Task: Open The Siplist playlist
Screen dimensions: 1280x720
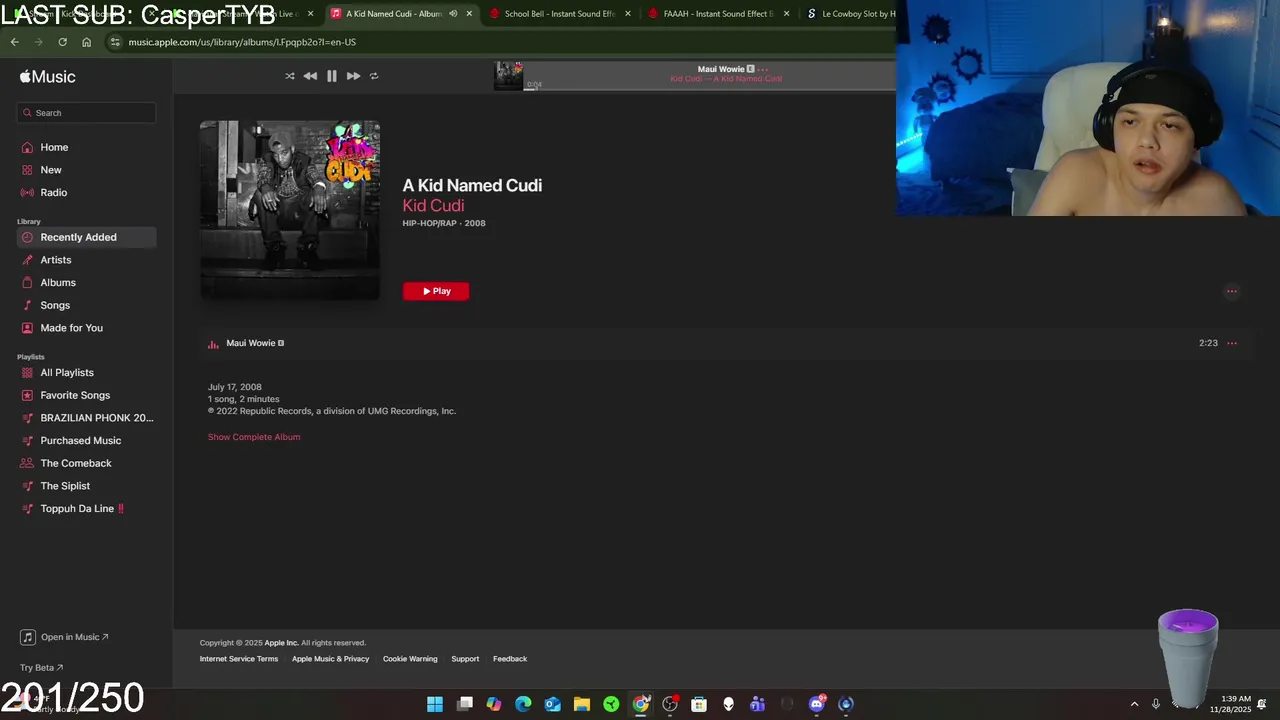Action: (x=64, y=486)
